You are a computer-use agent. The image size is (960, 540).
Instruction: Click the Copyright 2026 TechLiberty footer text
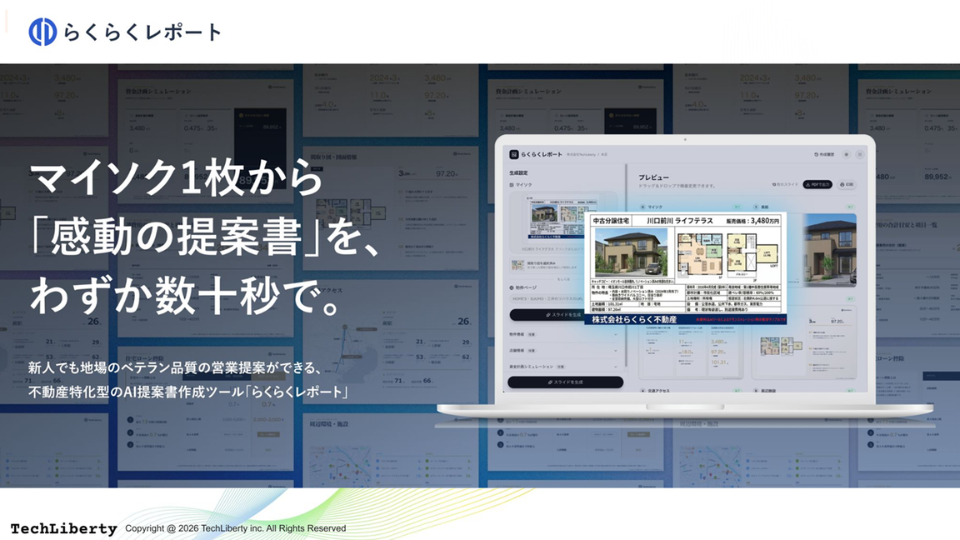[x=236, y=528]
